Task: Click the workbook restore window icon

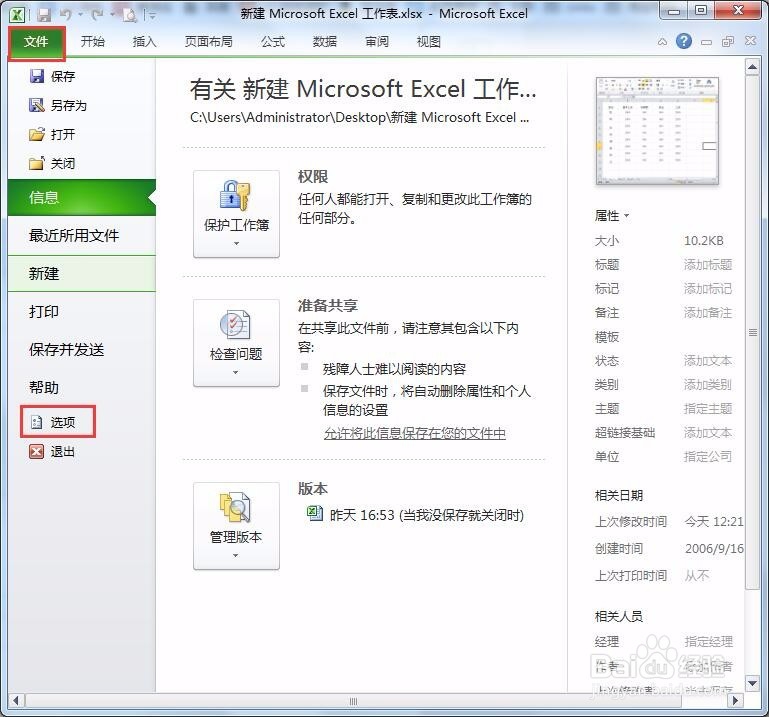Action: tap(728, 42)
